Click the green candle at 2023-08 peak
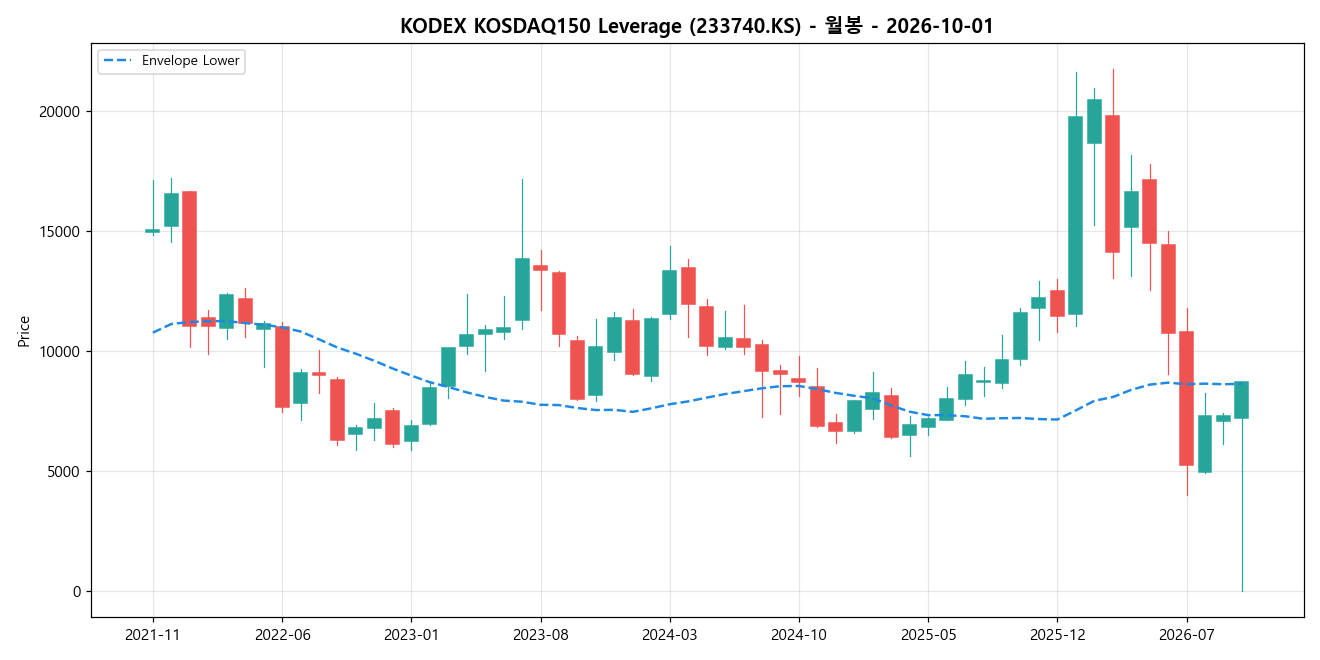This screenshot has height=660, width=1320. click(522, 289)
